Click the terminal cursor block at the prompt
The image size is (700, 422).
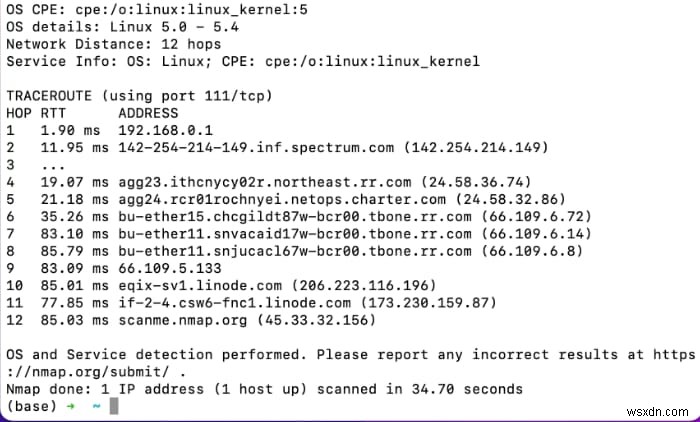115,405
